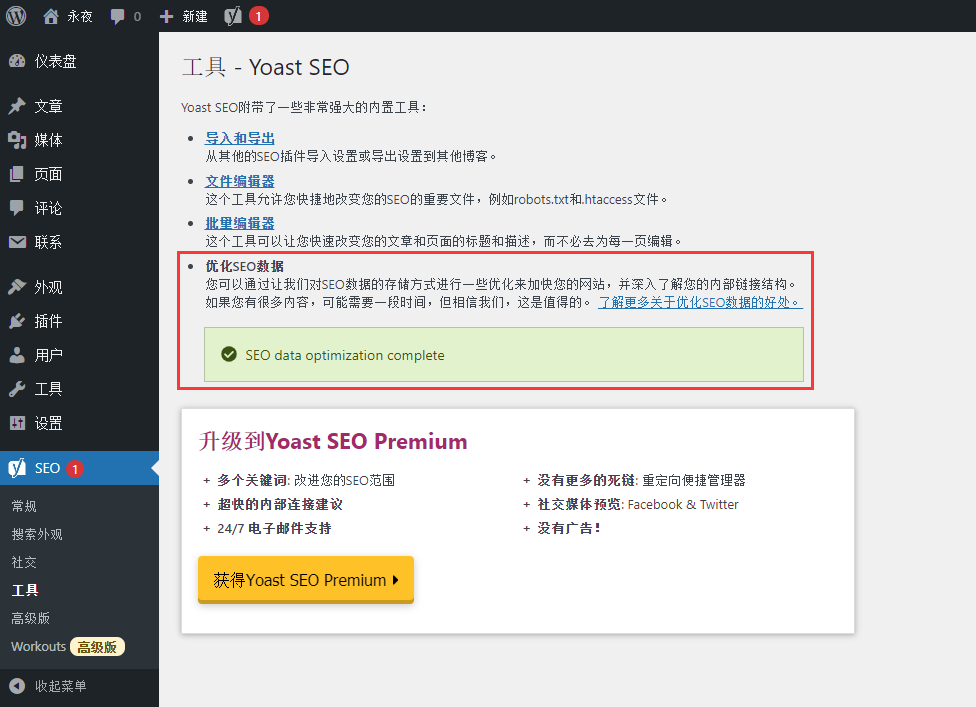
Task: Click the 文件编辑器 link
Action: [240, 181]
